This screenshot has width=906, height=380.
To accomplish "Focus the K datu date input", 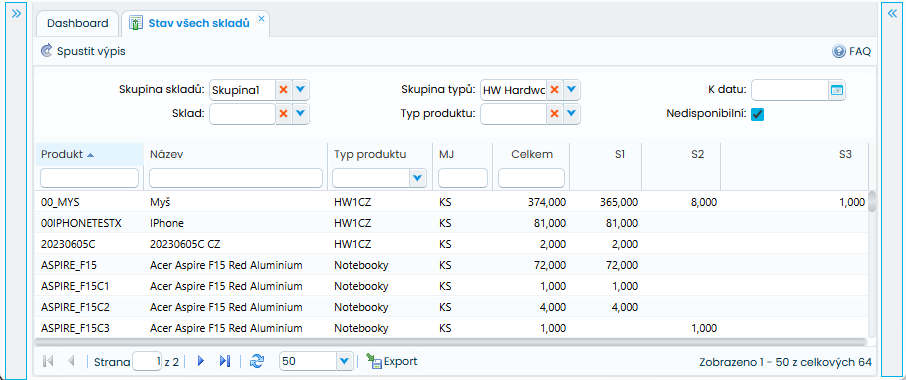I will [x=790, y=90].
